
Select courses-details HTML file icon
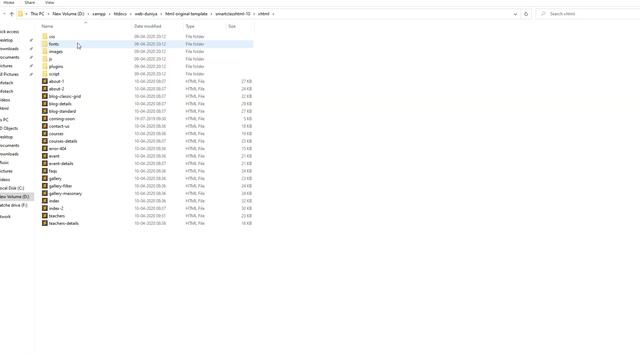(x=45, y=141)
